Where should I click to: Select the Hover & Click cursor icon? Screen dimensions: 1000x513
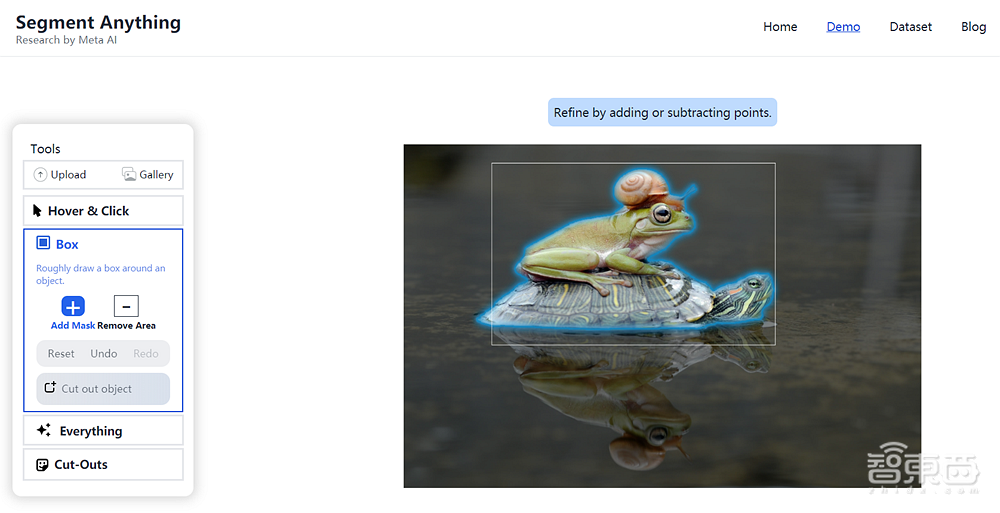(x=37, y=211)
